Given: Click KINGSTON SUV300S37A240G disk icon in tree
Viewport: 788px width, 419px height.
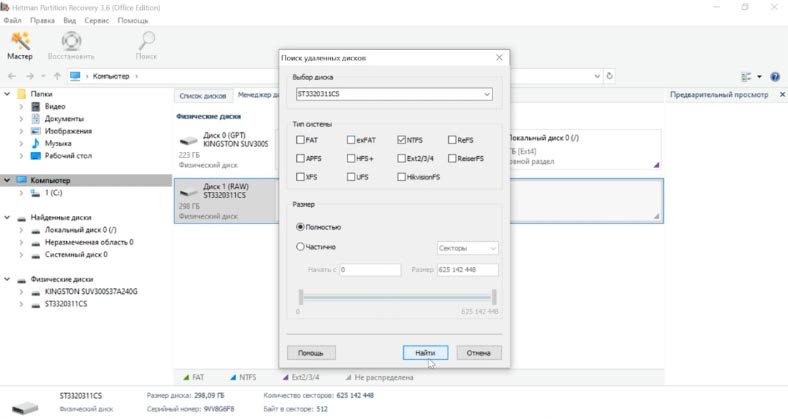Looking at the screenshot, I should [35, 292].
